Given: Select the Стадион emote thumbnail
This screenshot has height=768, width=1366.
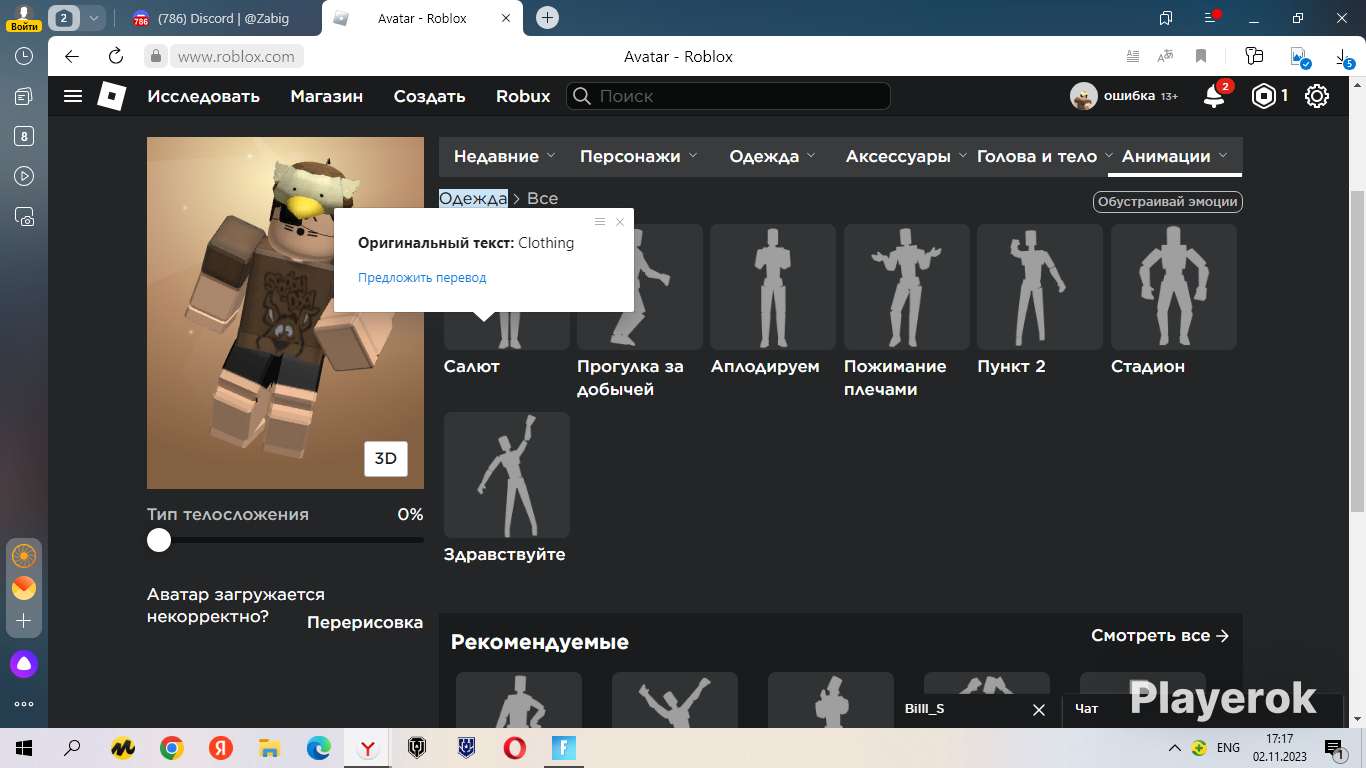Looking at the screenshot, I should (x=1174, y=287).
